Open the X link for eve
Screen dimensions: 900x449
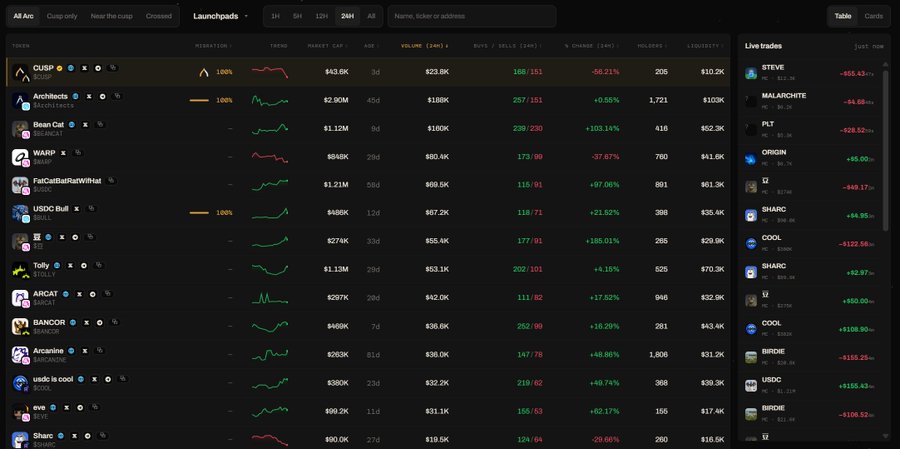click(67, 407)
